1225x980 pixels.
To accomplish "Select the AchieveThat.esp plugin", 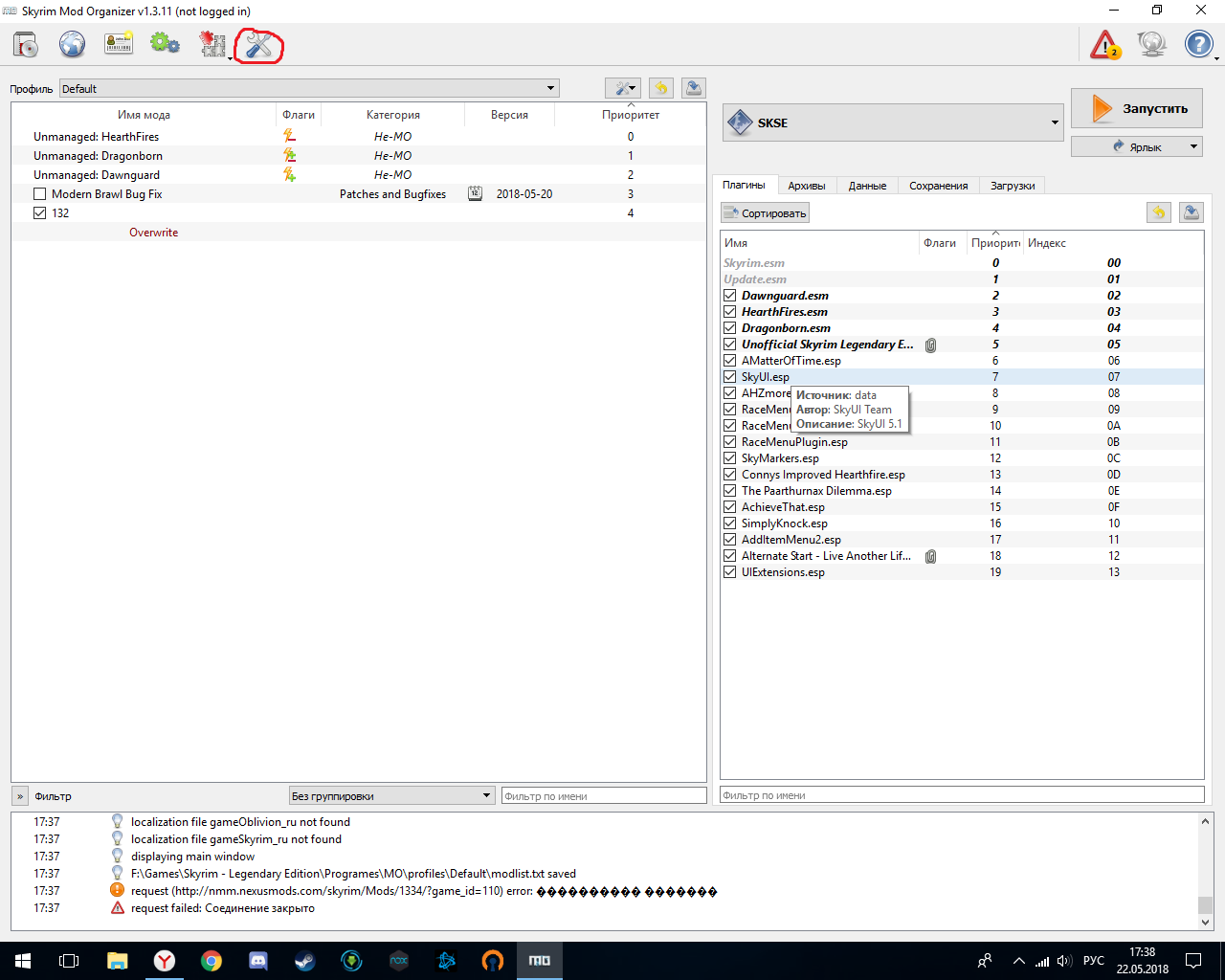I will (783, 507).
